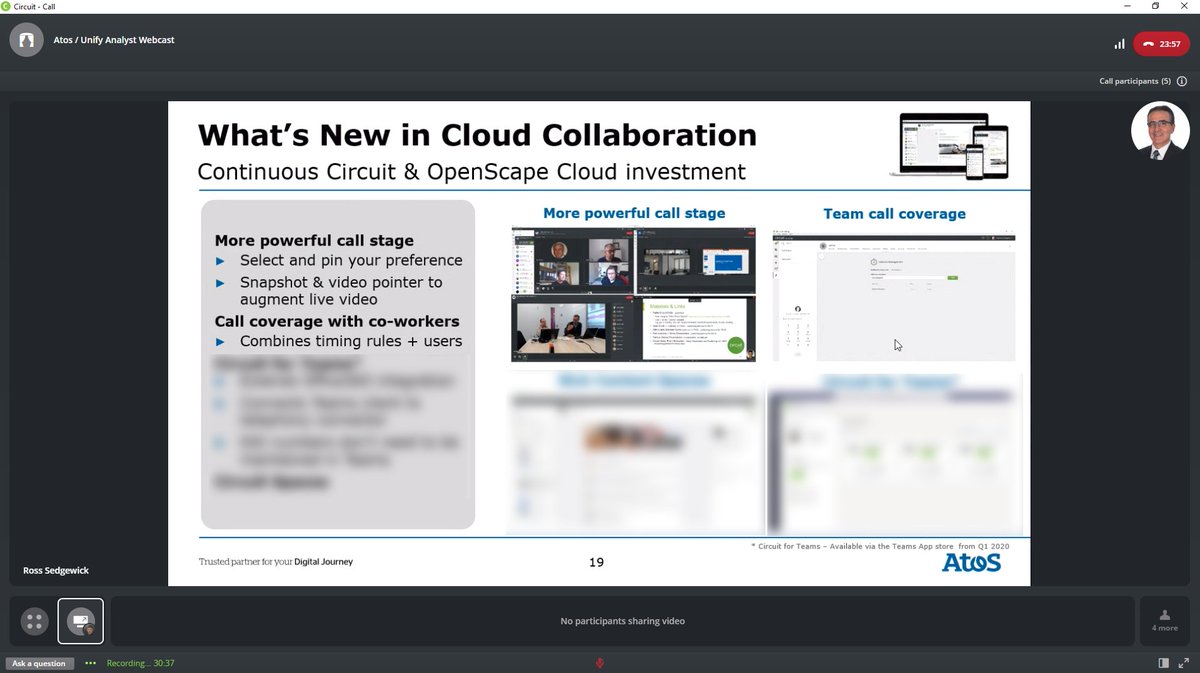Open the call participants info icon

click(1182, 81)
